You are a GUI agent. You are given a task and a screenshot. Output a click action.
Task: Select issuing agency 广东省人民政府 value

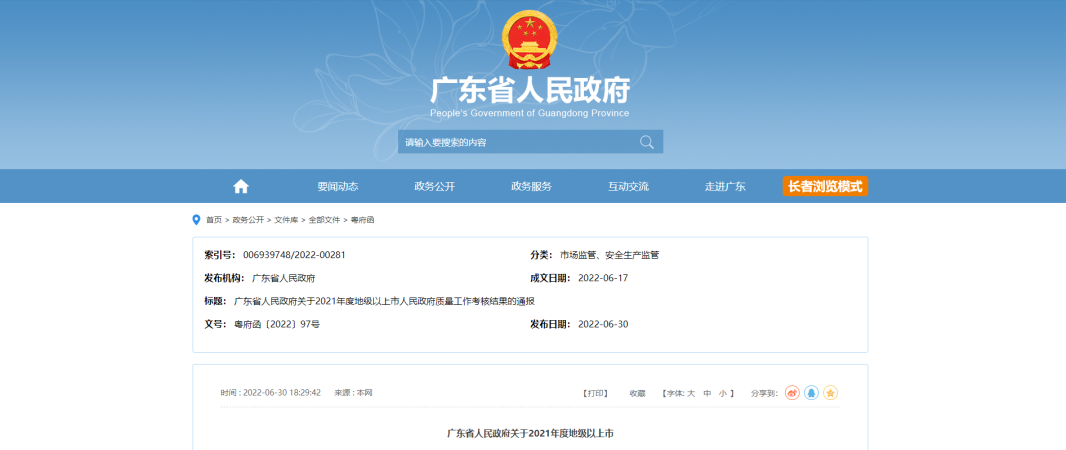point(283,278)
